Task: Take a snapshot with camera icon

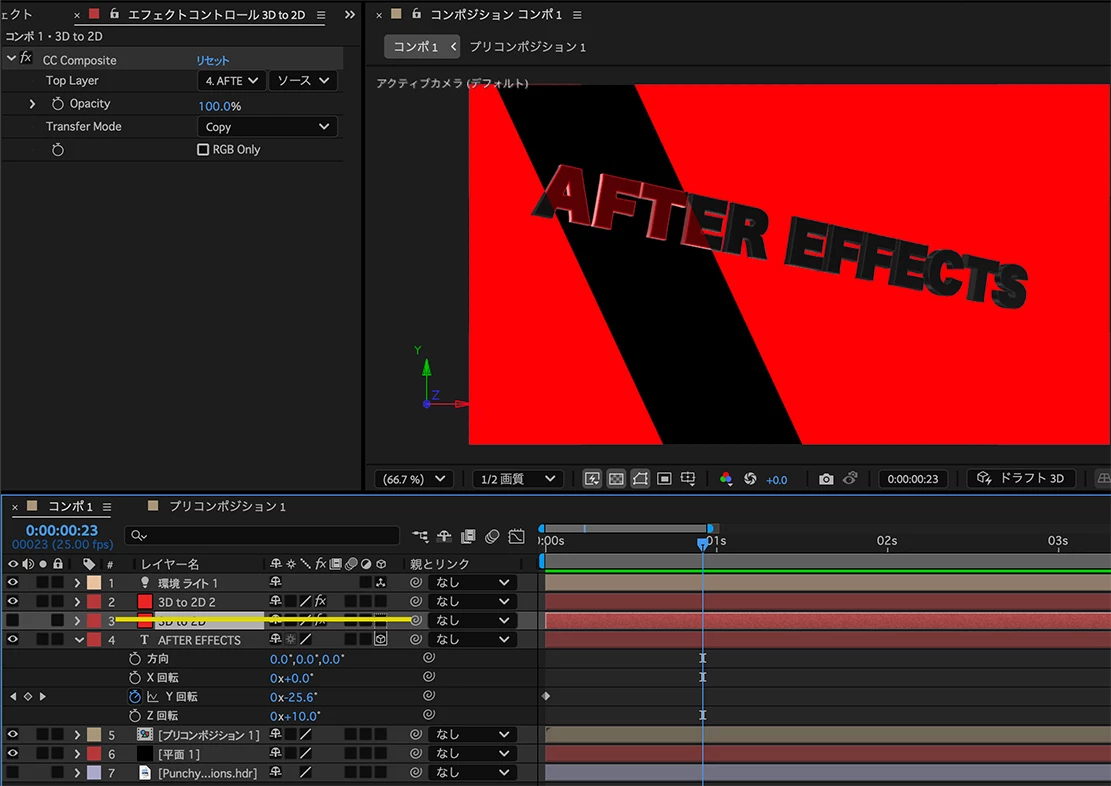Action: pos(826,479)
